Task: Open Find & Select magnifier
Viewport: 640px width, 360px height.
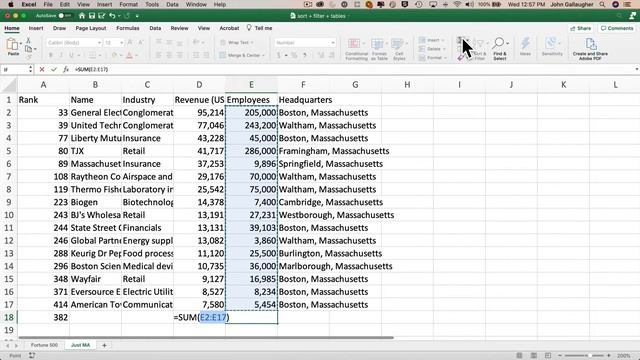Action: (500, 49)
